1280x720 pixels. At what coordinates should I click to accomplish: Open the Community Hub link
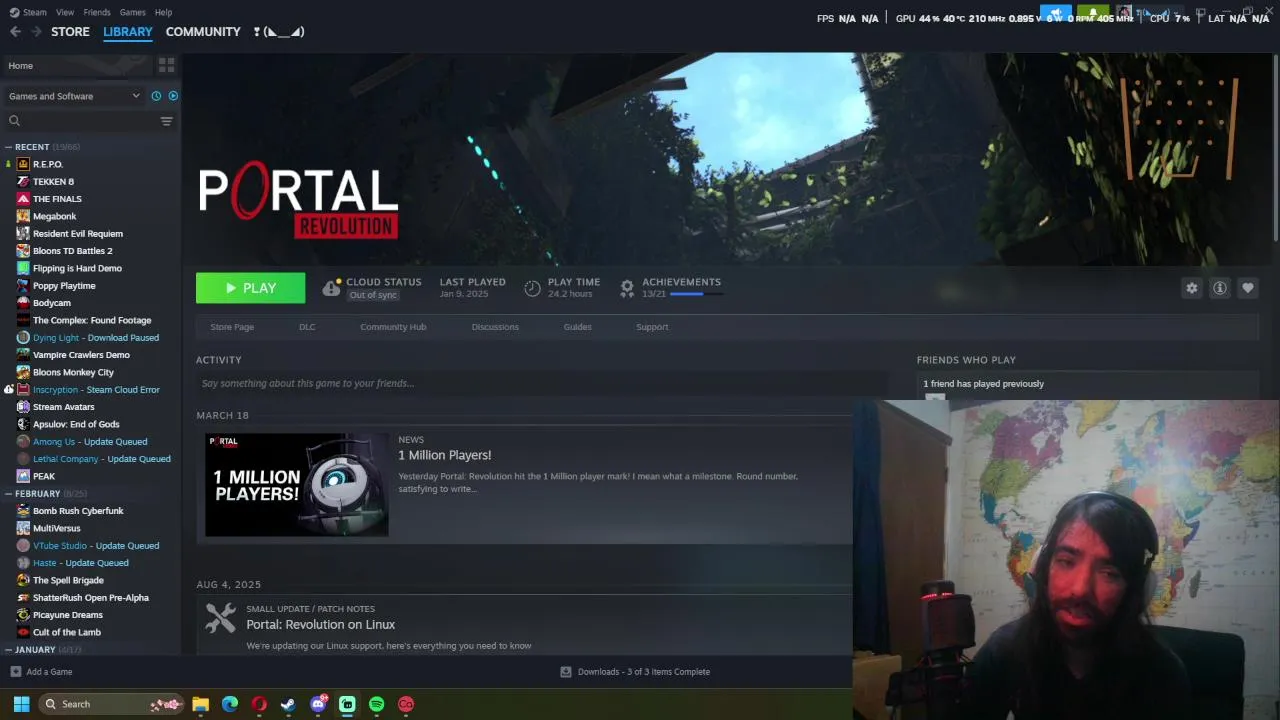[393, 327]
